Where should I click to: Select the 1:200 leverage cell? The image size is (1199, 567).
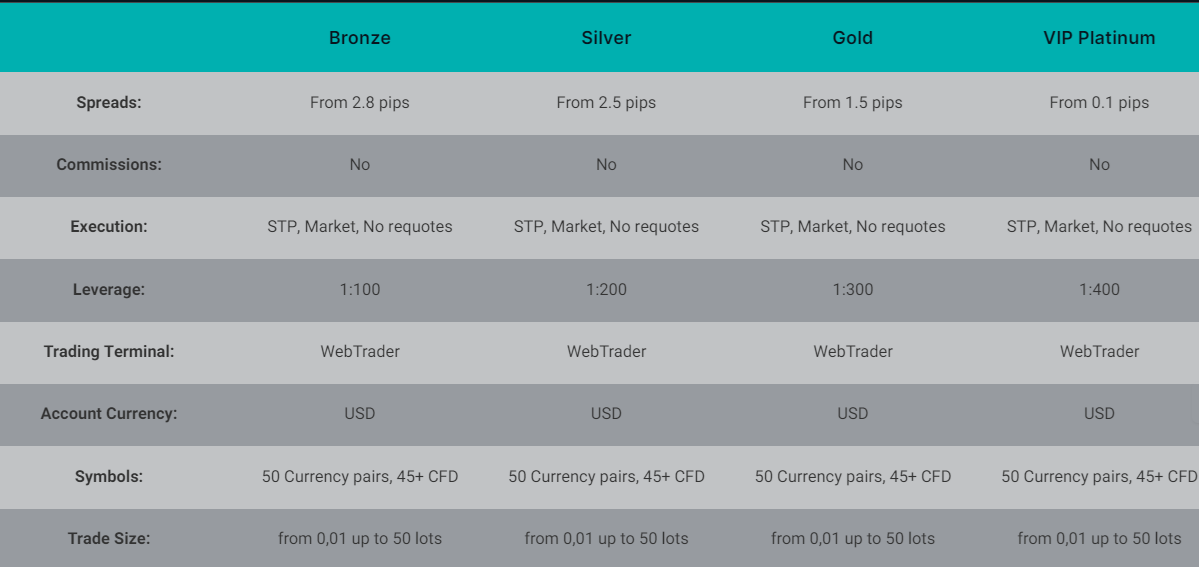(606, 289)
